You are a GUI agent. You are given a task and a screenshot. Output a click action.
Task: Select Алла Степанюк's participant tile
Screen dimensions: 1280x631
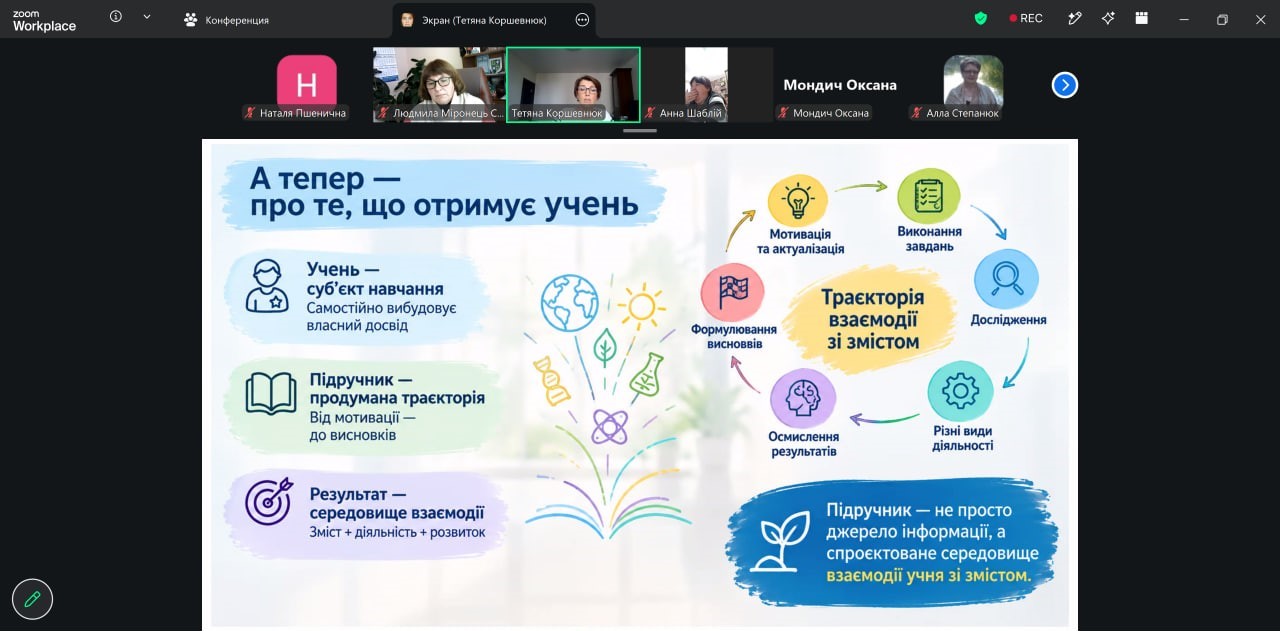point(973,84)
